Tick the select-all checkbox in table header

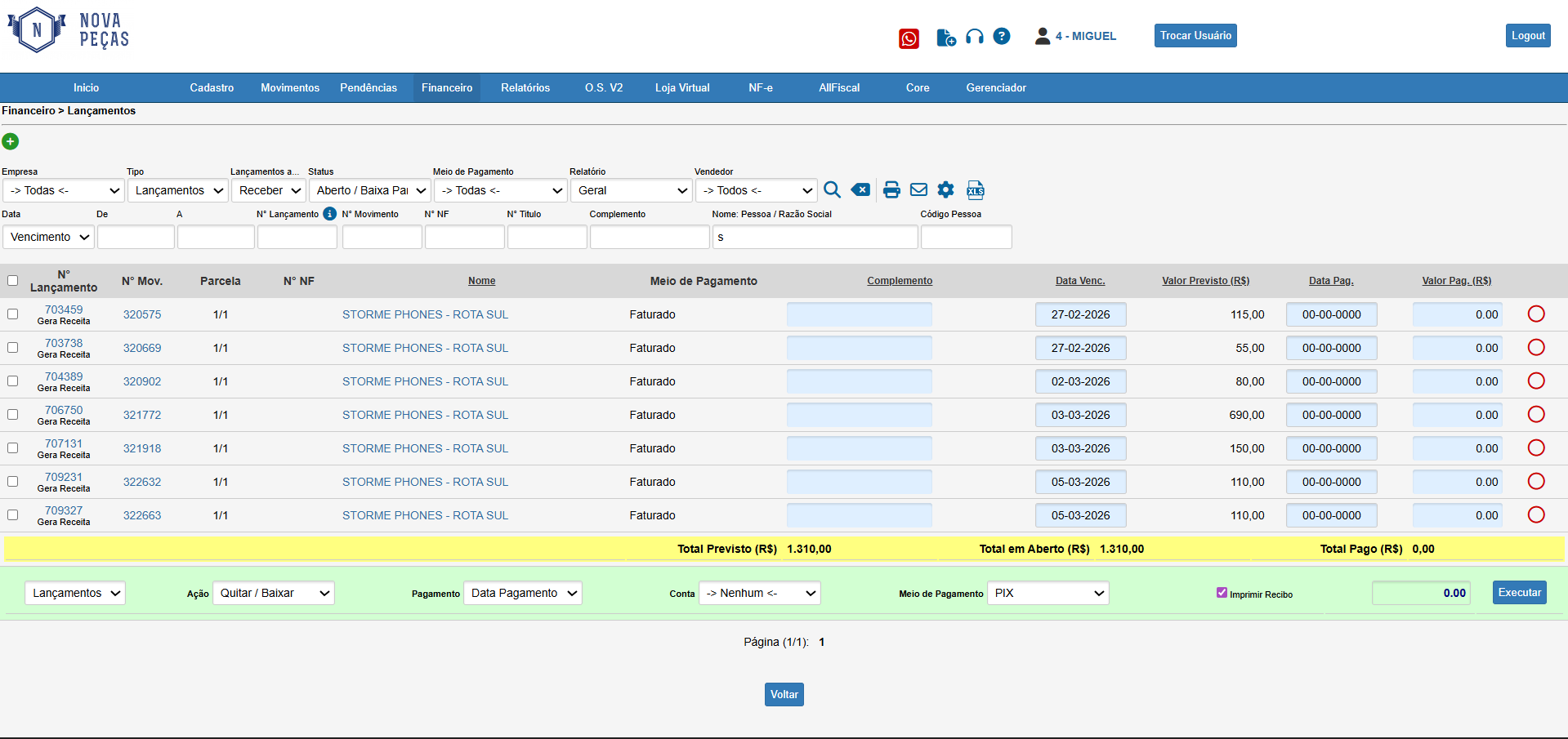click(12, 281)
